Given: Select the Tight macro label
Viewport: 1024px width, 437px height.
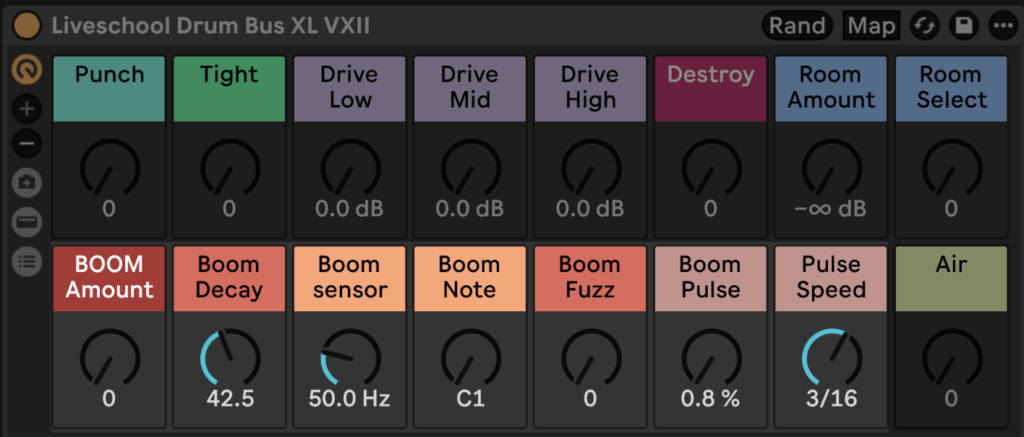Looking at the screenshot, I should pyautogui.click(x=229, y=89).
